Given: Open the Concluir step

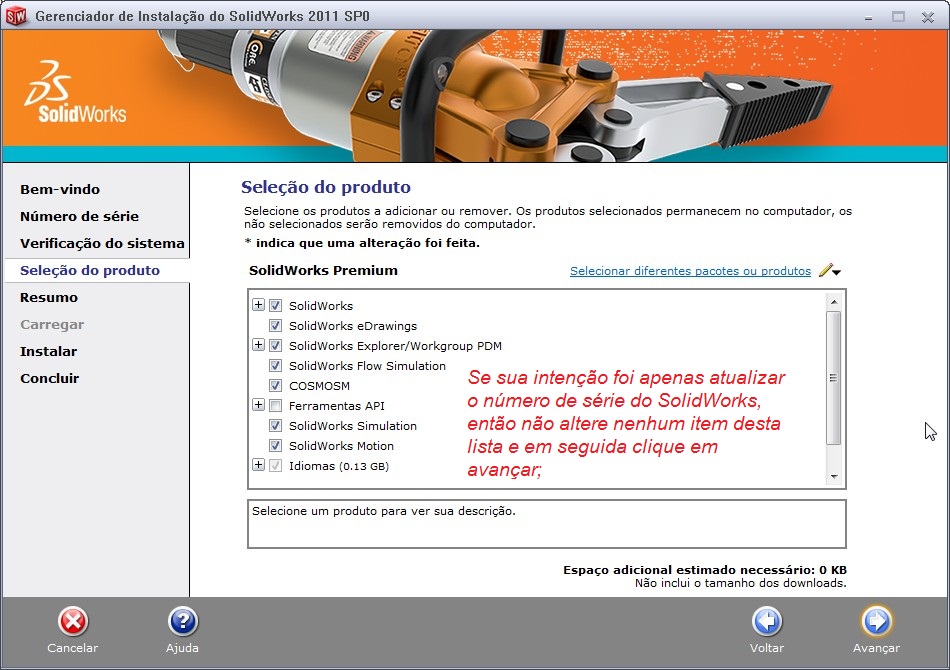Looking at the screenshot, I should point(50,378).
